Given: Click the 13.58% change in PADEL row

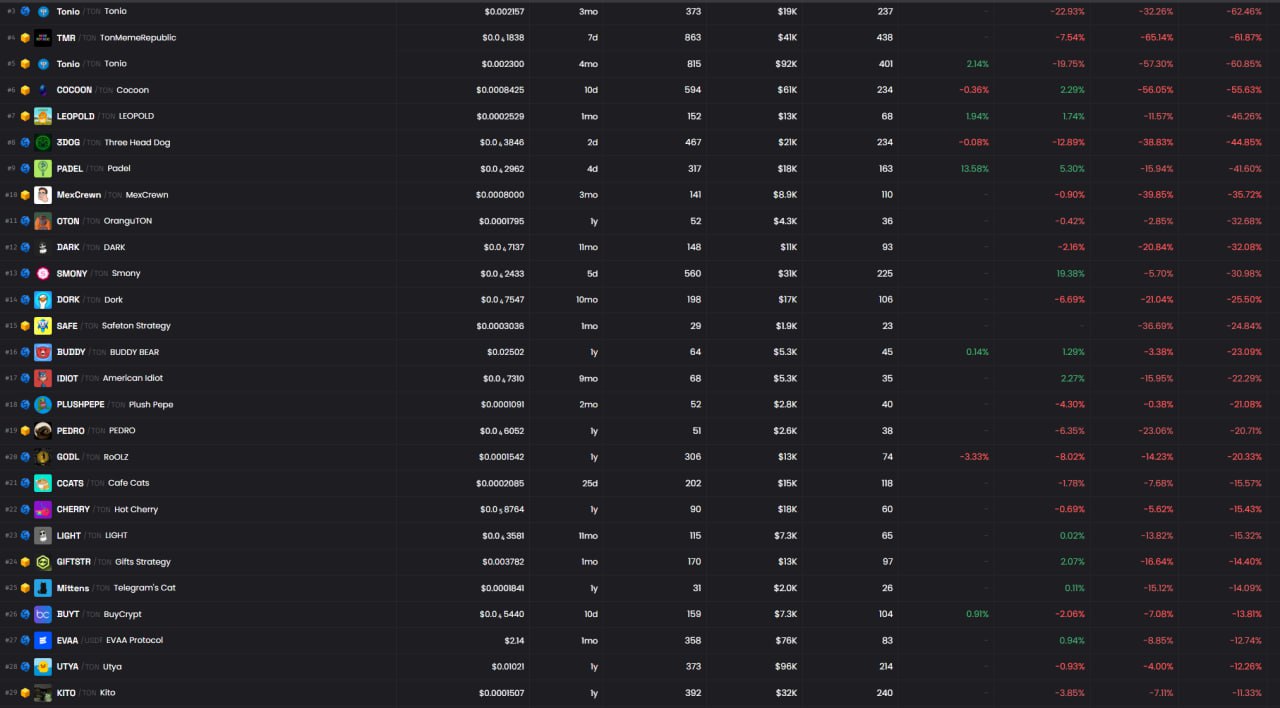Looking at the screenshot, I should click(x=975, y=169).
